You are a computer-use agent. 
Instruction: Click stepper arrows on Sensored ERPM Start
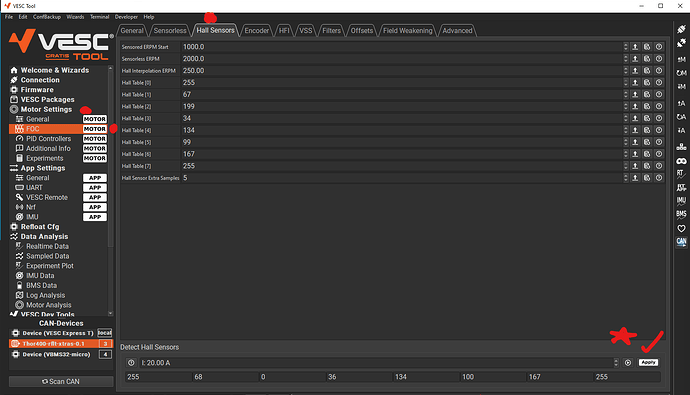(625, 47)
